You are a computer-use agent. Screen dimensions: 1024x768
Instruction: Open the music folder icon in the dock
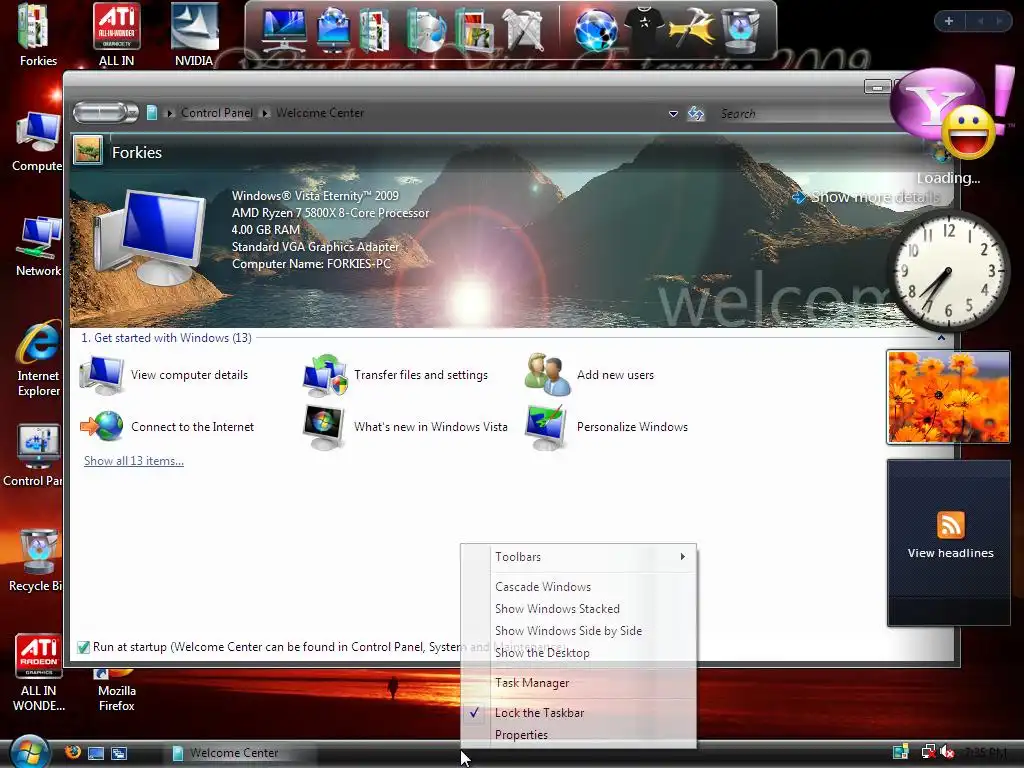pyautogui.click(x=425, y=29)
